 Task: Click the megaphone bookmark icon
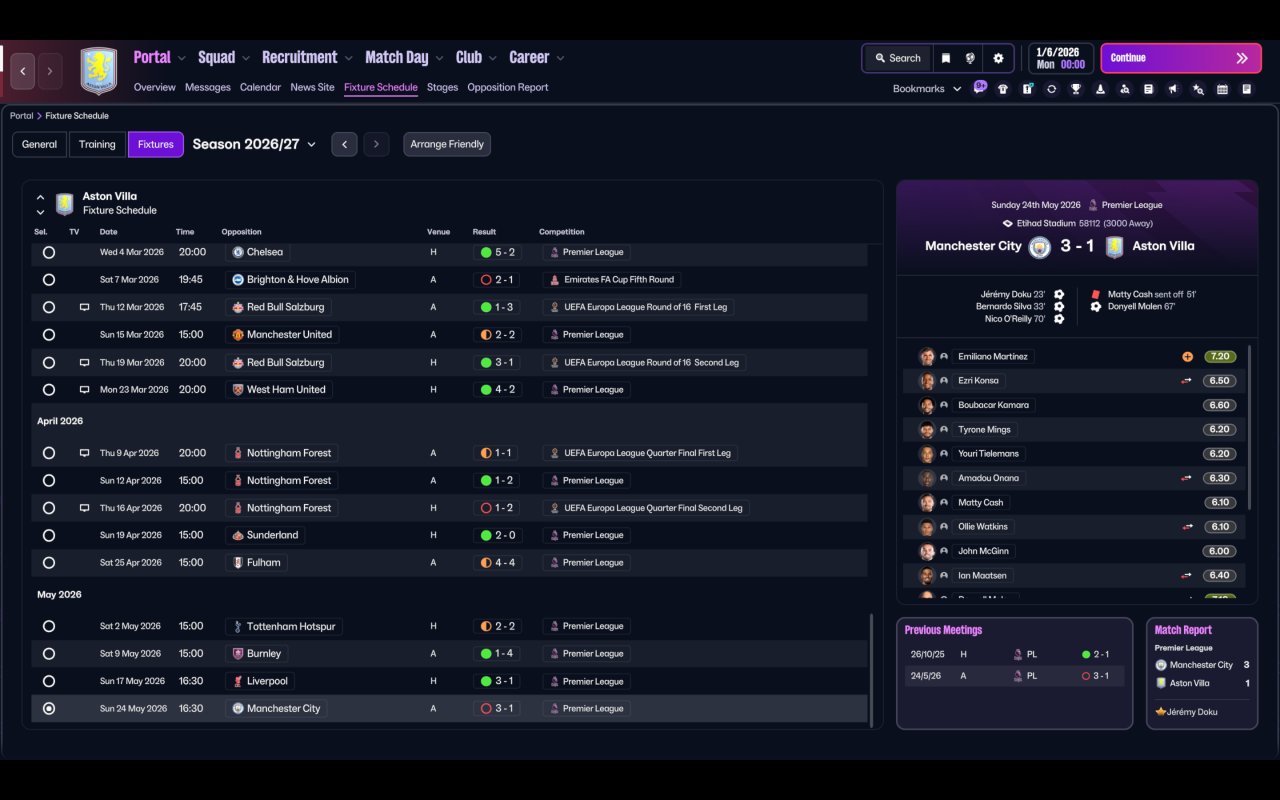pyautogui.click(x=1173, y=89)
